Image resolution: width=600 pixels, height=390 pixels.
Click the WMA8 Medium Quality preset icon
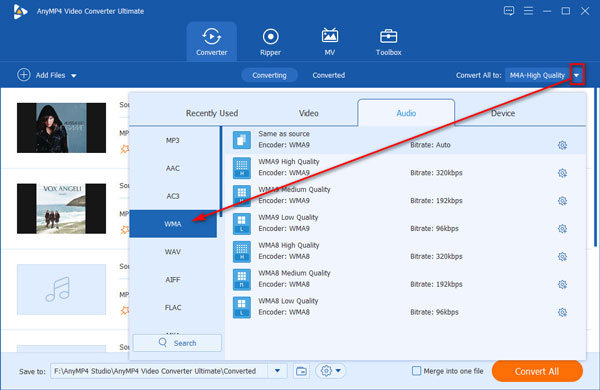[x=242, y=279]
